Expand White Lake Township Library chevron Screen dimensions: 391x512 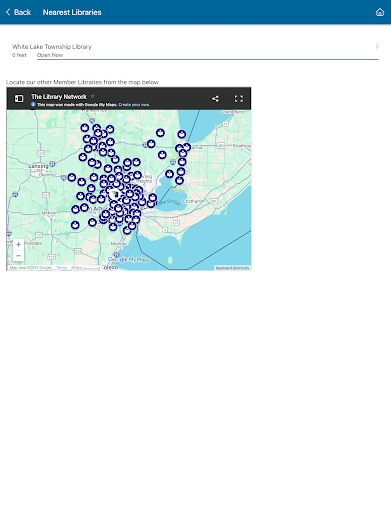click(x=377, y=46)
